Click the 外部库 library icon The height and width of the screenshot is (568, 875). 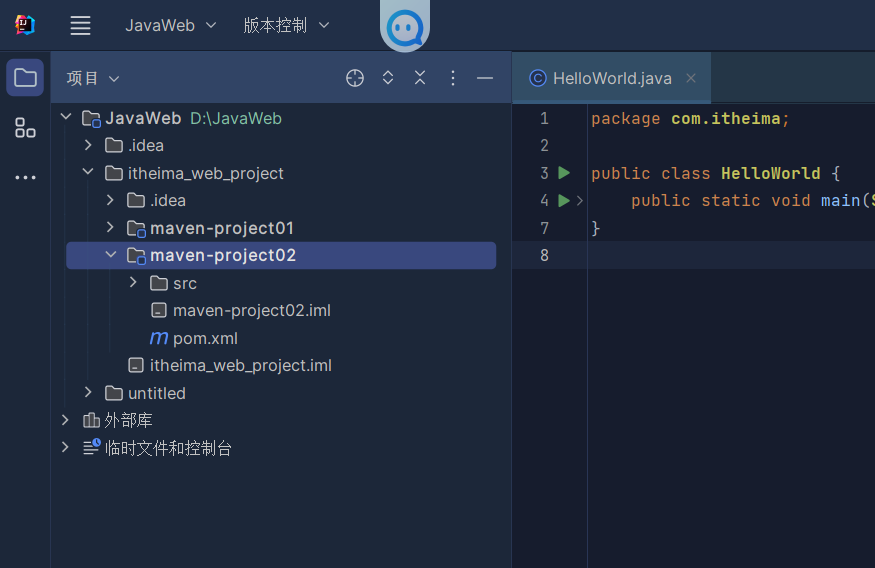pos(91,420)
